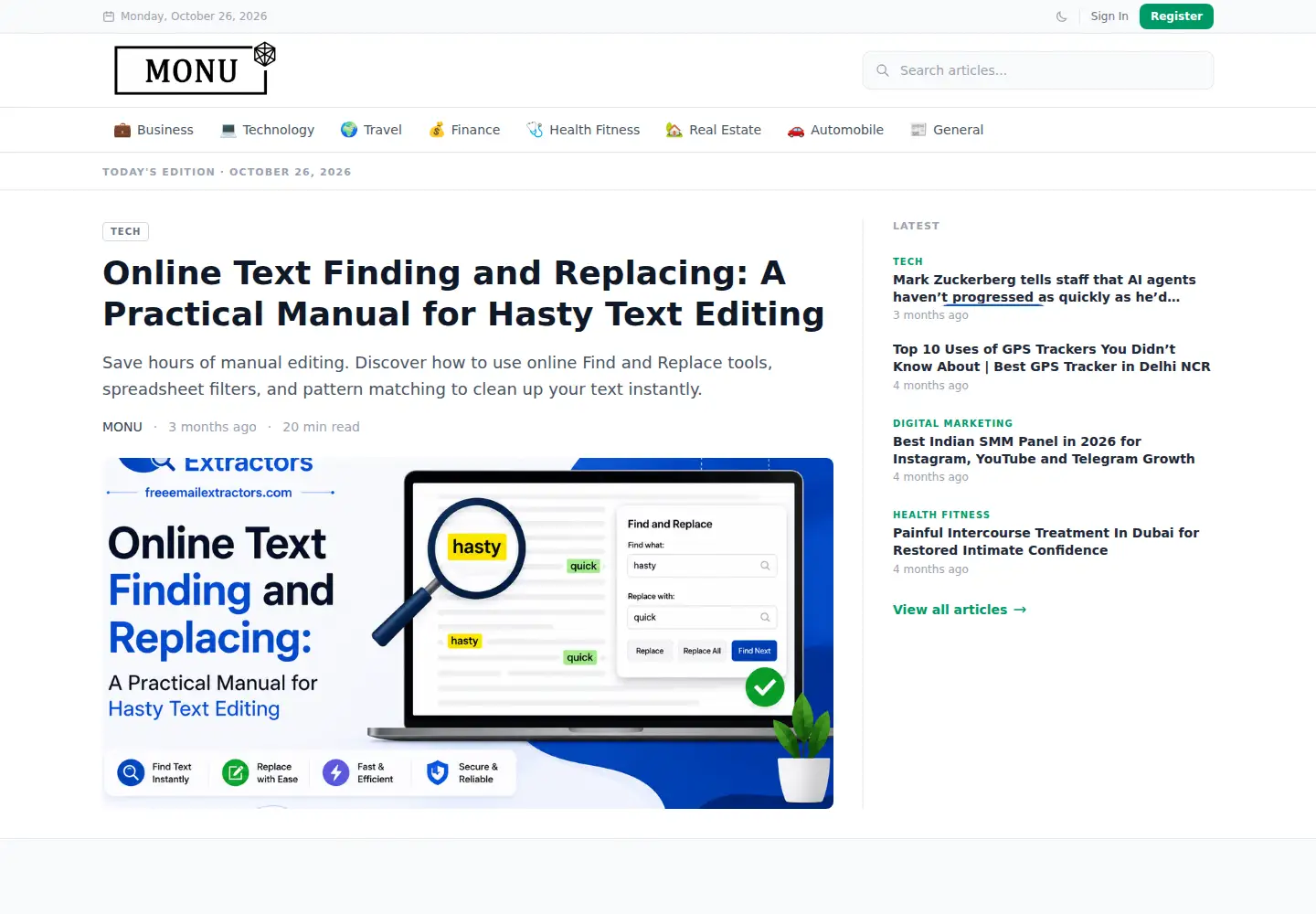Toggle dark mode moon icon
This screenshot has height=914, width=1316.
click(1061, 16)
